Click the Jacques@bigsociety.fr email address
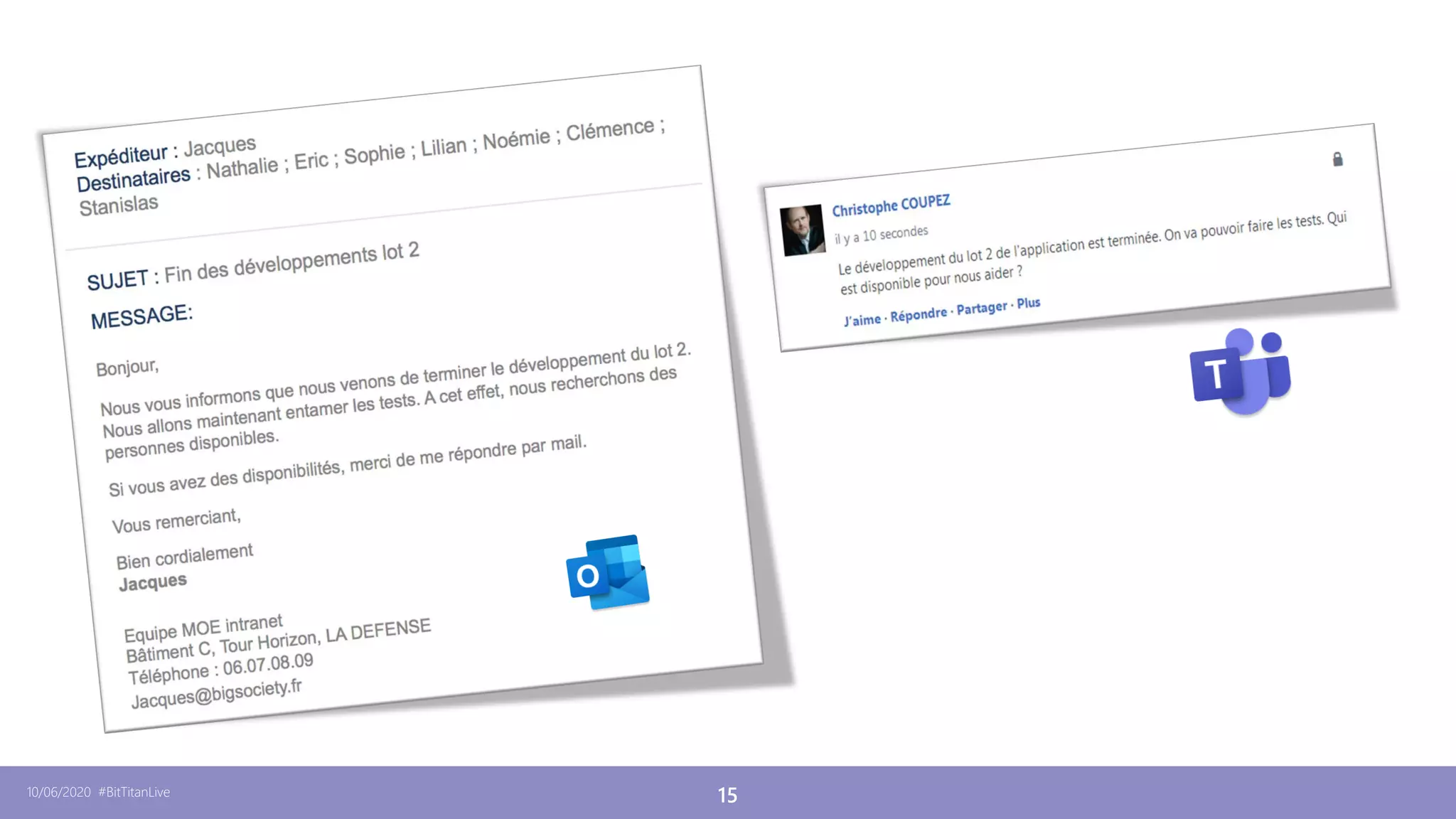Viewport: 1456px width, 819px height. tap(217, 693)
